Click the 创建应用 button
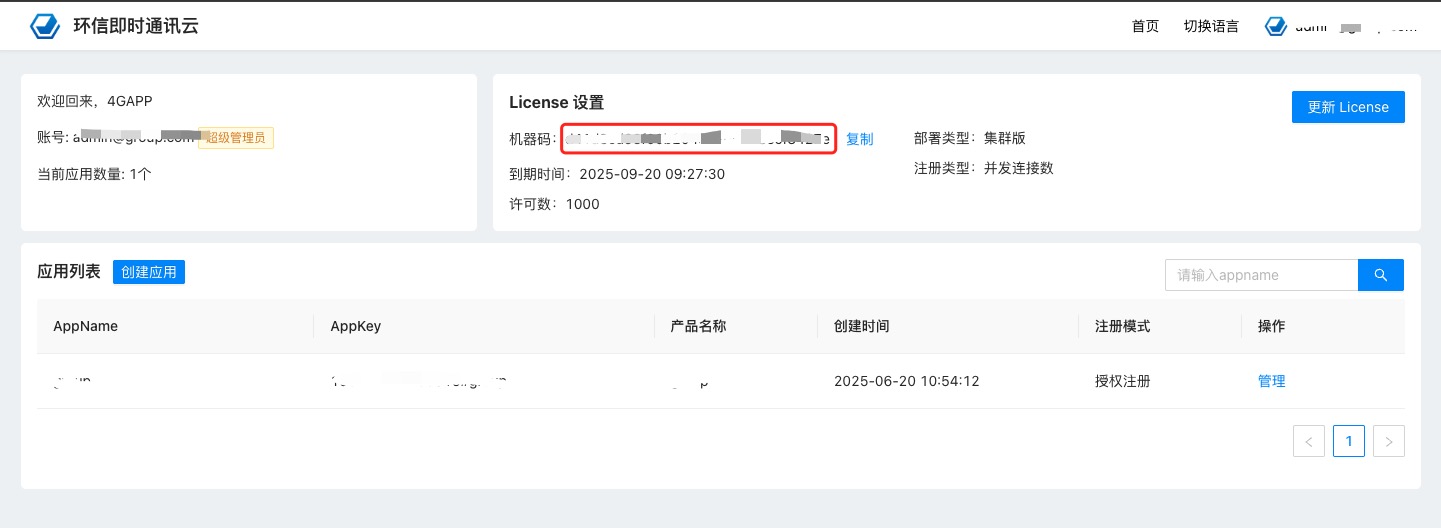Image resolution: width=1441 pixels, height=528 pixels. click(149, 272)
